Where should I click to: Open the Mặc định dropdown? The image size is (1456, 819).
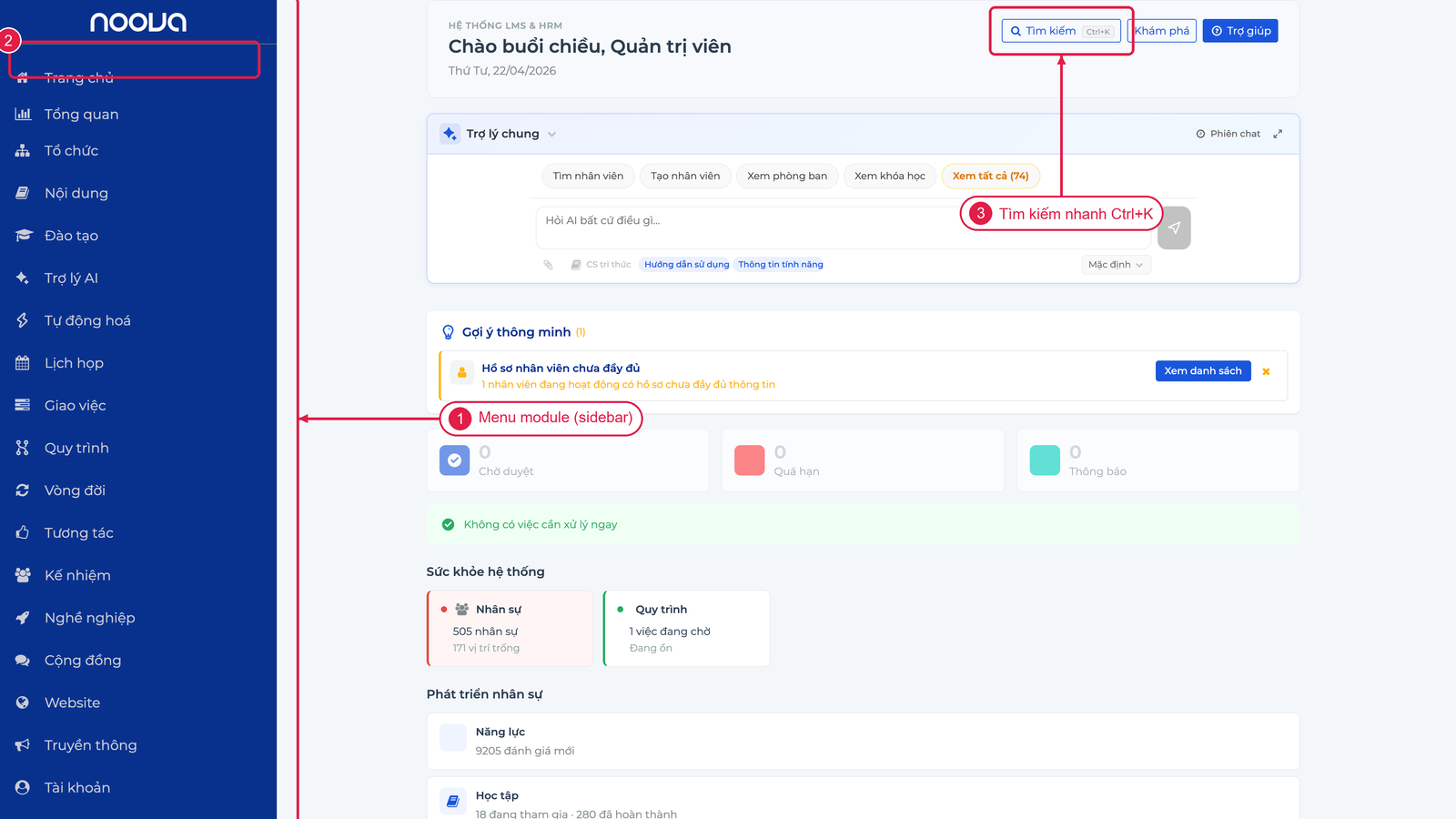coord(1116,265)
